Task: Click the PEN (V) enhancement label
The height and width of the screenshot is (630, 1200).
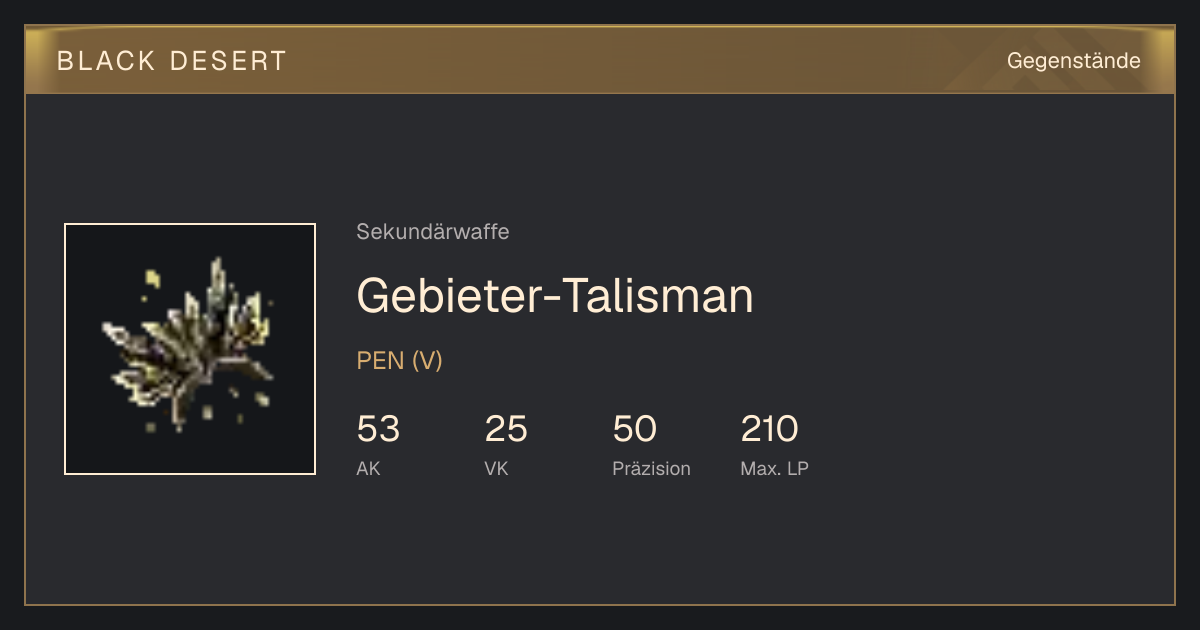Action: pyautogui.click(x=399, y=361)
